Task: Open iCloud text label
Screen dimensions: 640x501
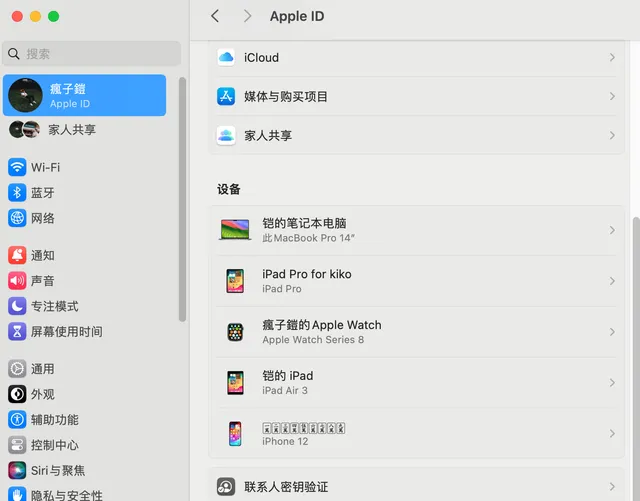Action: coord(261,58)
